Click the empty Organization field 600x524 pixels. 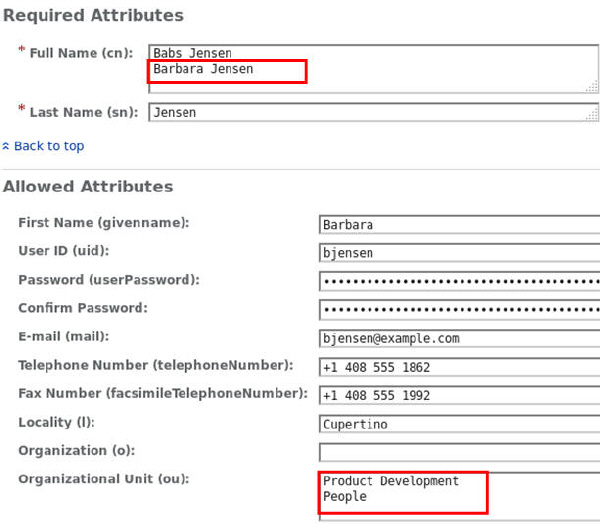(x=458, y=452)
